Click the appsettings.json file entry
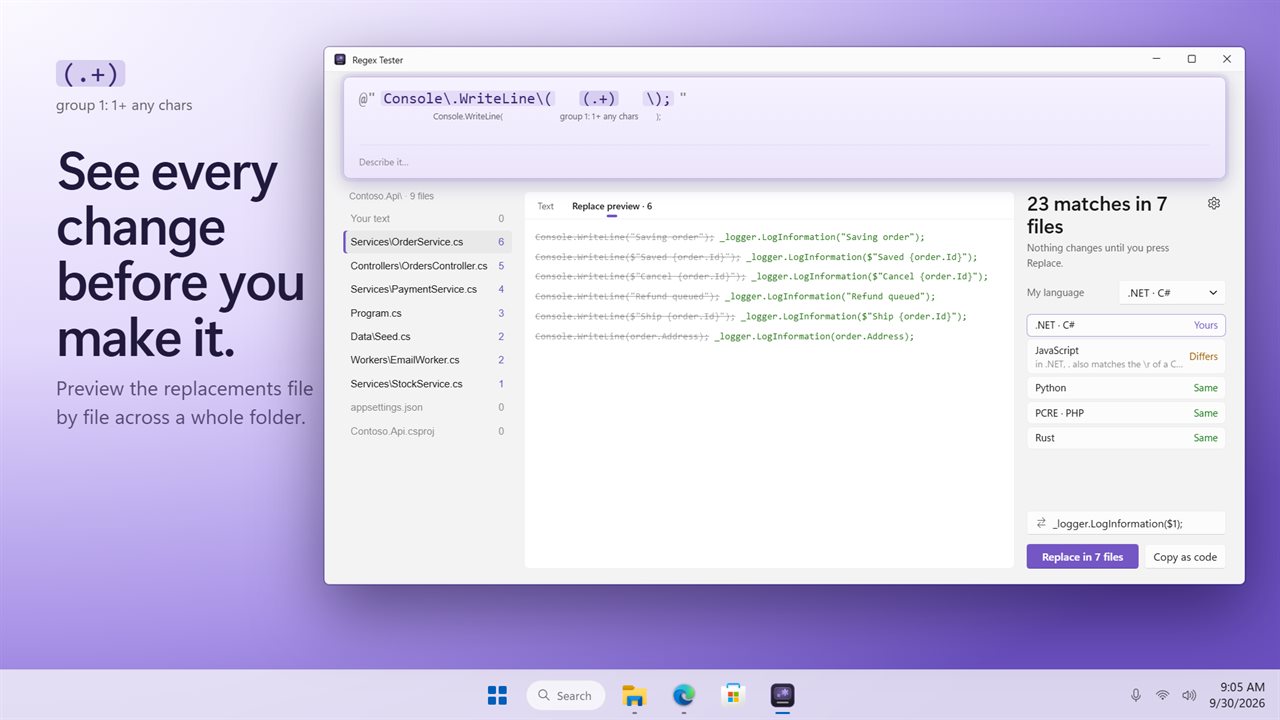 click(427, 407)
